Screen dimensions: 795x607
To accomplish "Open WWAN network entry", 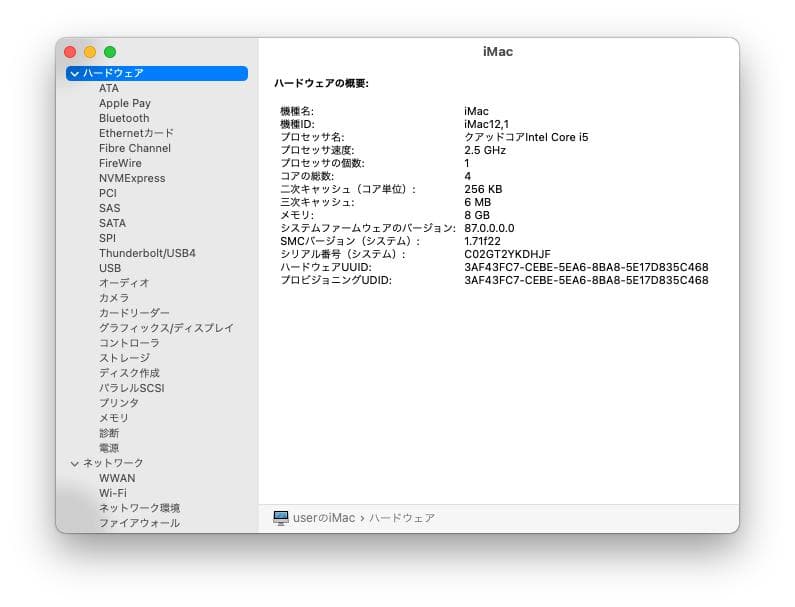I will click(117, 478).
